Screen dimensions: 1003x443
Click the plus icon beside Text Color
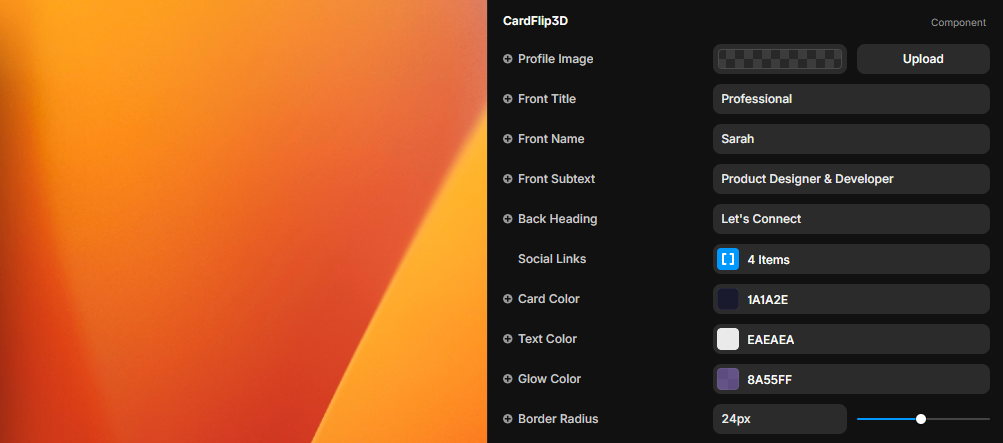click(508, 339)
